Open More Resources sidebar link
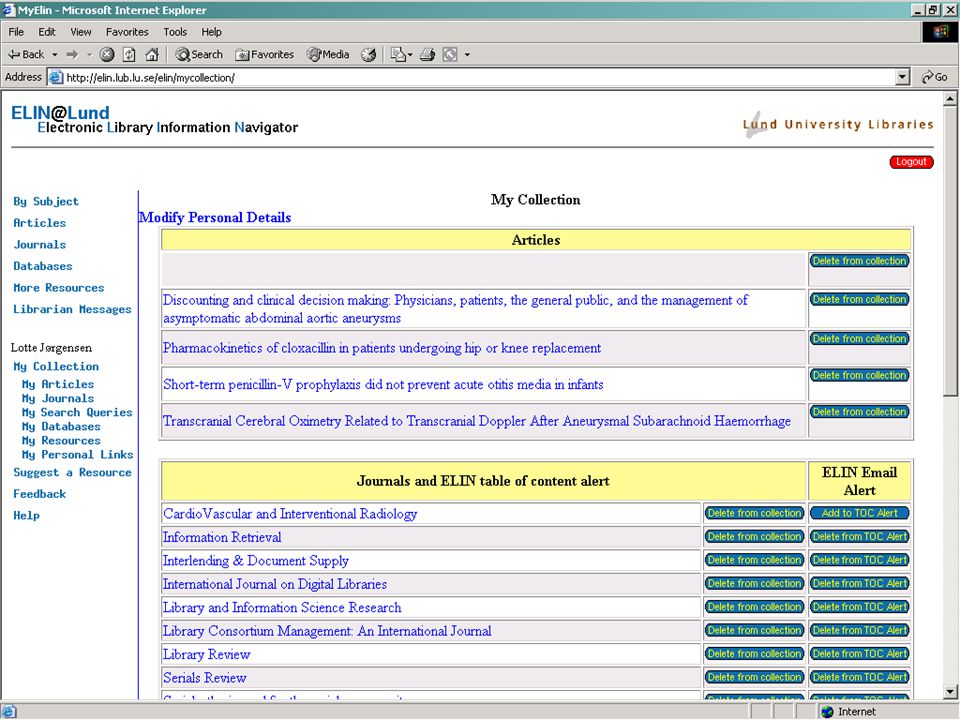 [x=59, y=287]
